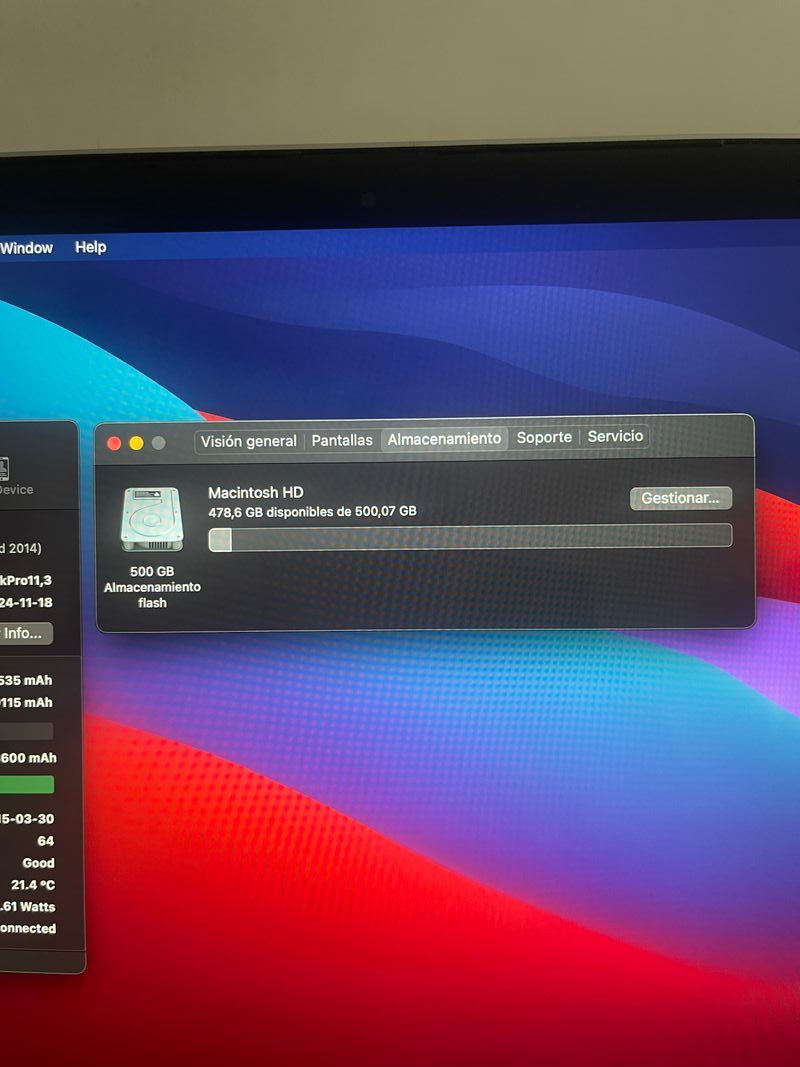
Task: Select the Almacenamiento tab
Action: point(444,439)
